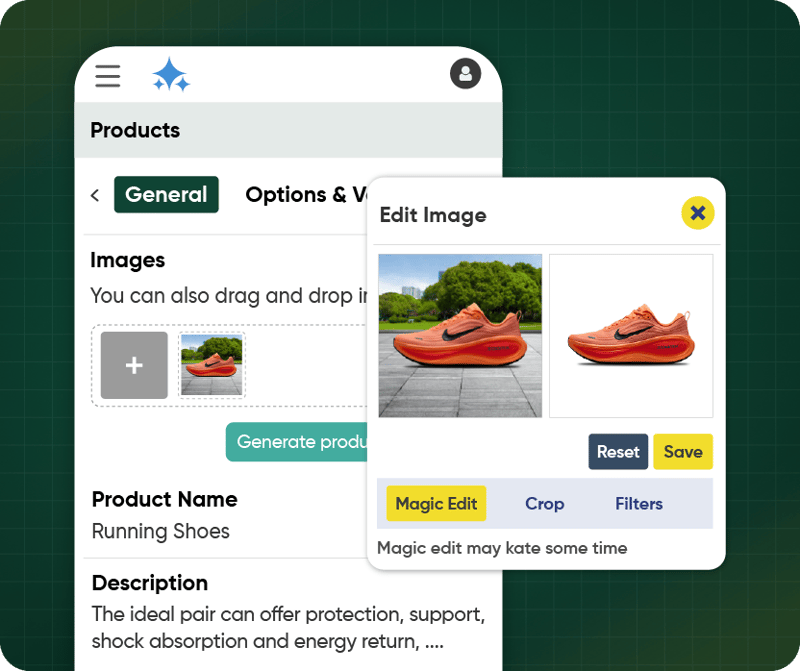Select the General tab

[x=166, y=195]
